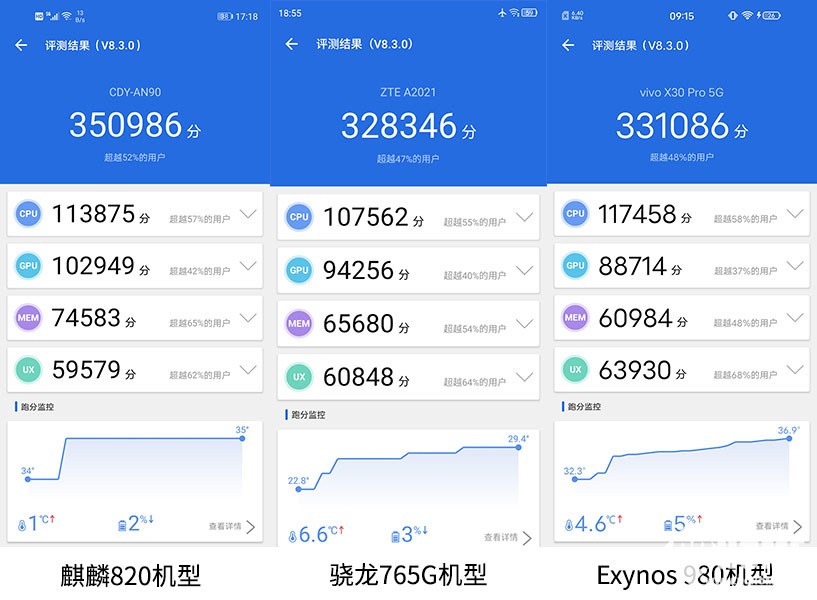Viewport: 817px width, 600px height.
Task: Expand the GPU 94256 score row
Action: 524,270
